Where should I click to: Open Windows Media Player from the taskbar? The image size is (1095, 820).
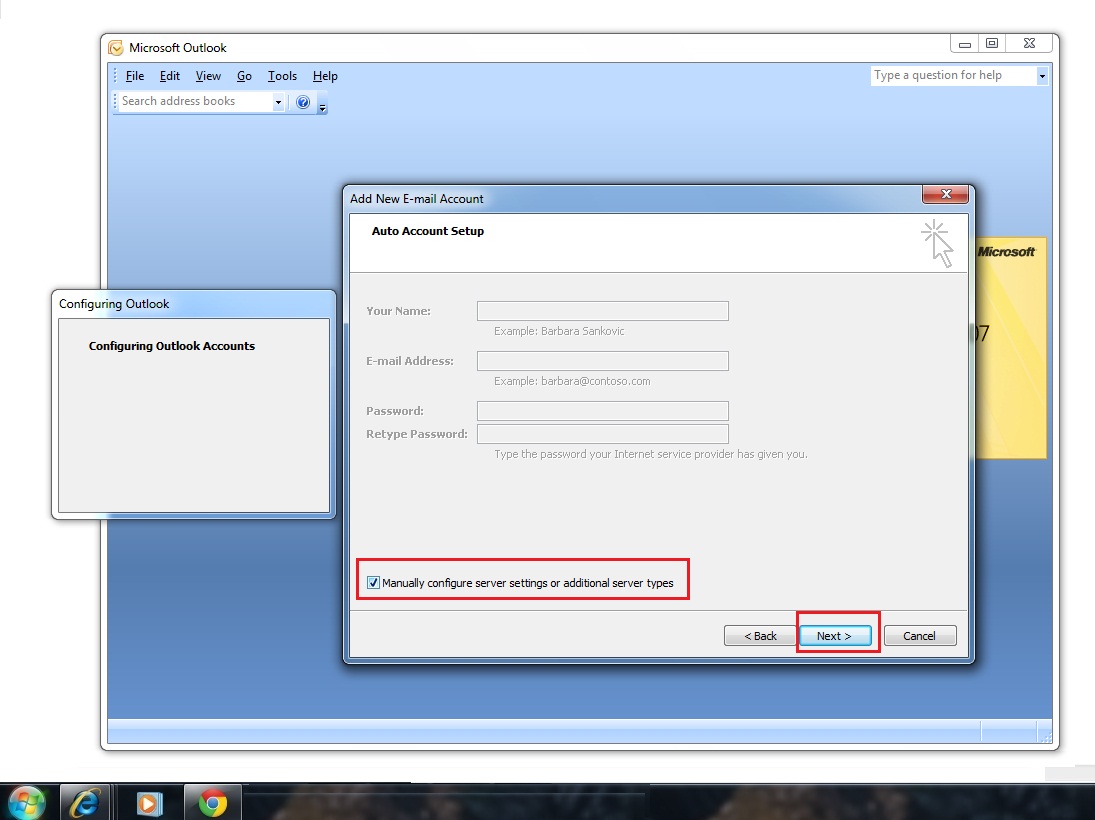coord(149,803)
